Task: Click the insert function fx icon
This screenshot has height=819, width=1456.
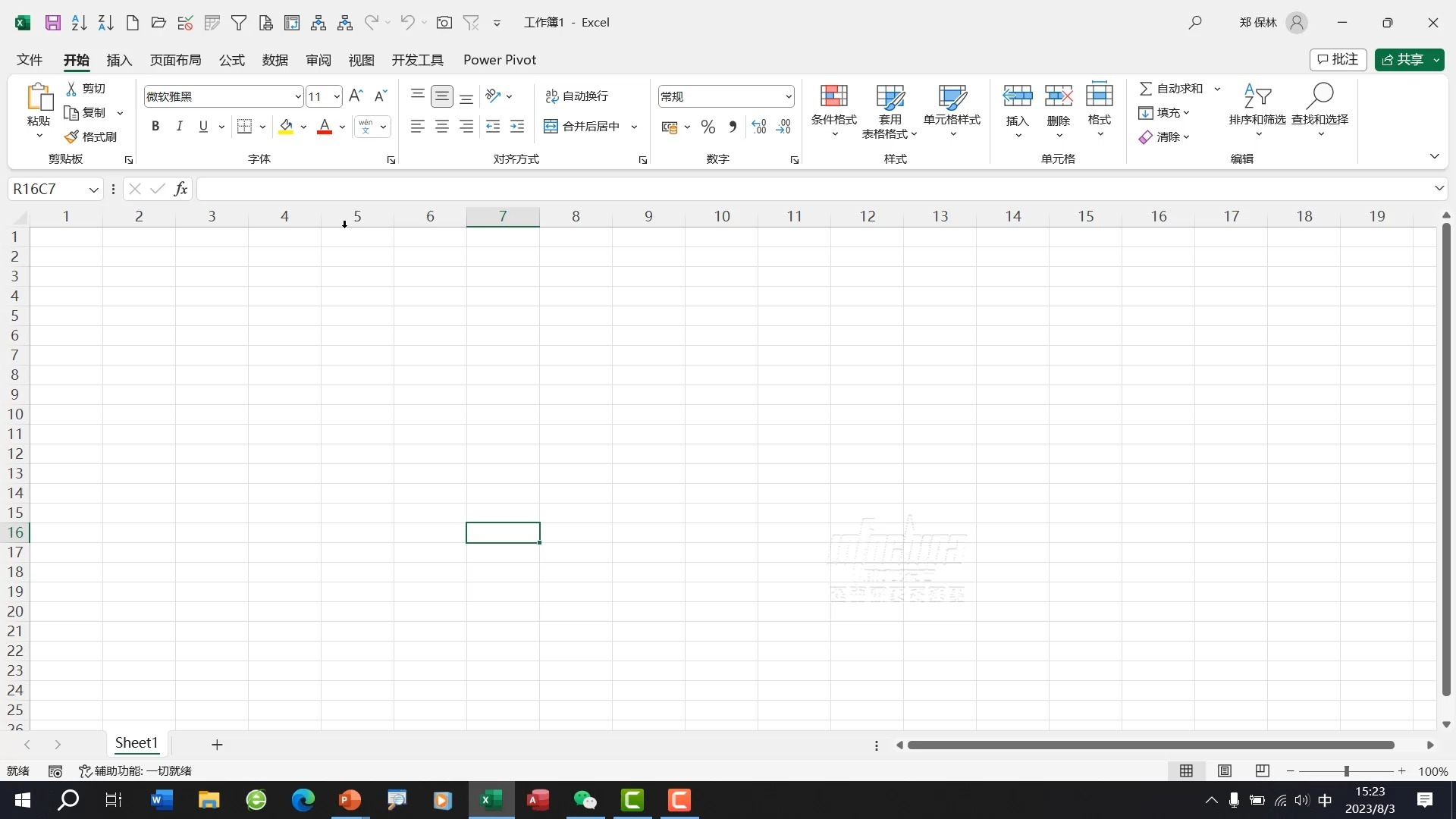Action: [x=180, y=189]
